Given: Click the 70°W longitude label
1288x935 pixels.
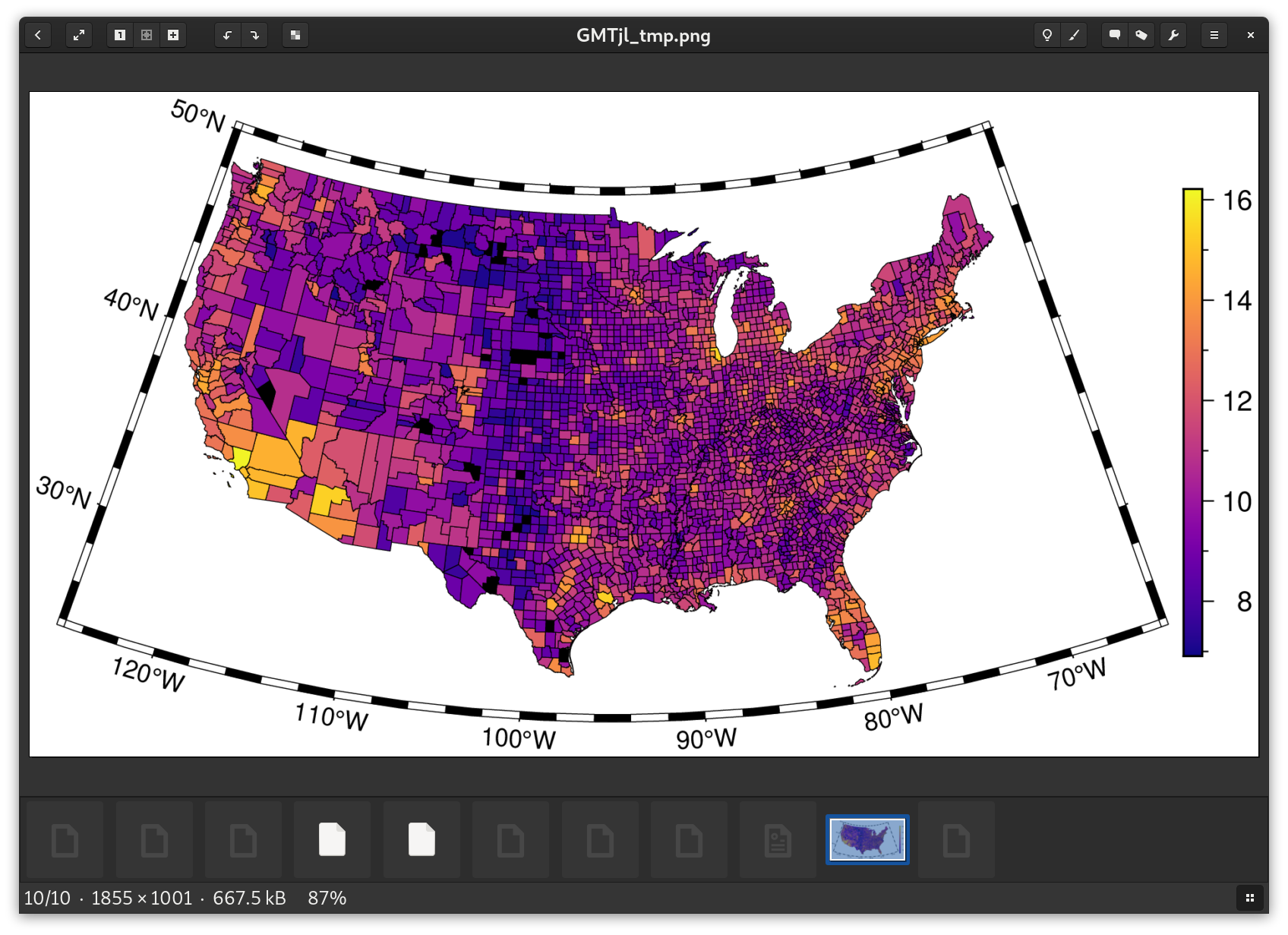Looking at the screenshot, I should click(x=1076, y=674).
